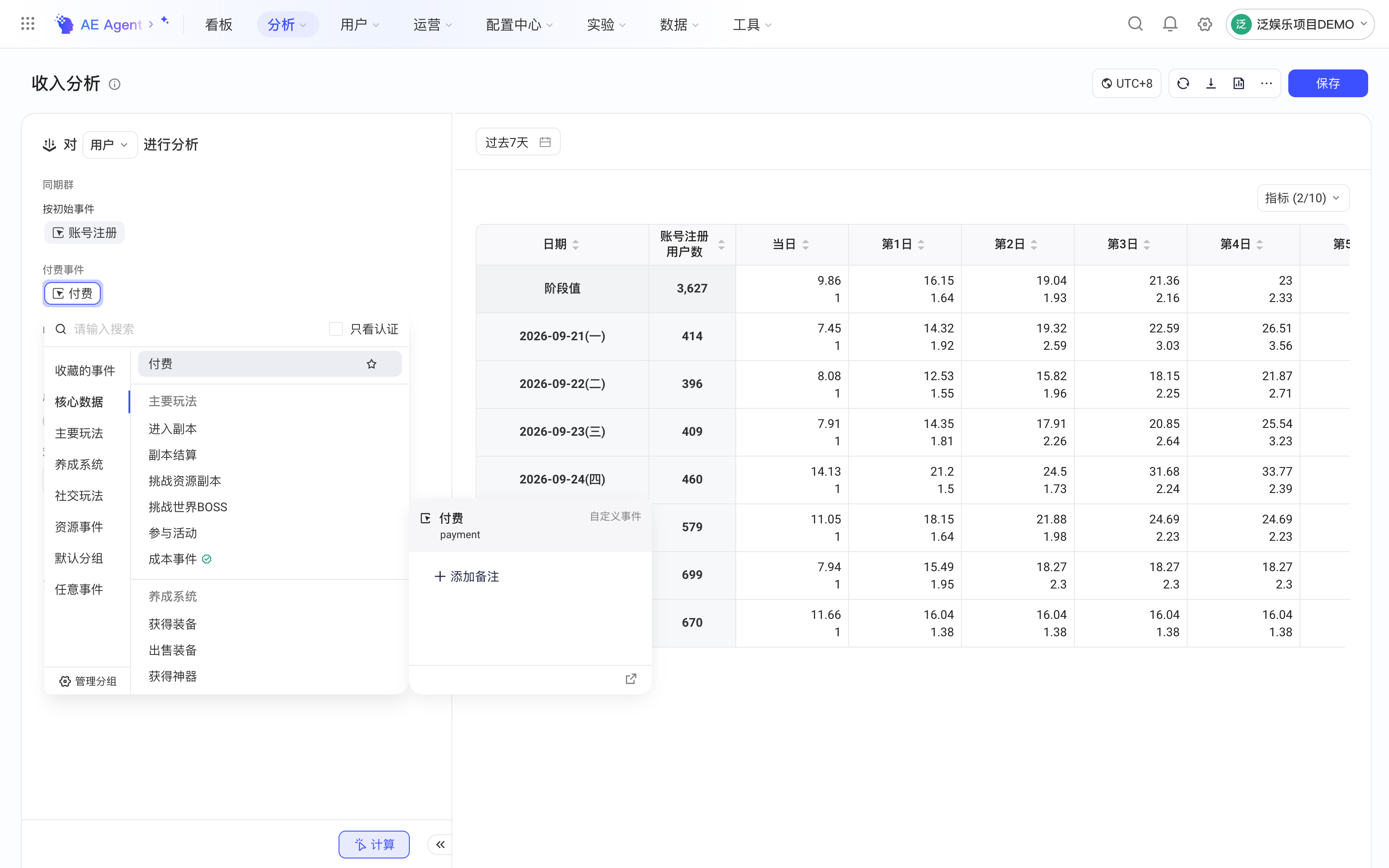
Task: Choose 进入副本 event from list
Action: [173, 429]
